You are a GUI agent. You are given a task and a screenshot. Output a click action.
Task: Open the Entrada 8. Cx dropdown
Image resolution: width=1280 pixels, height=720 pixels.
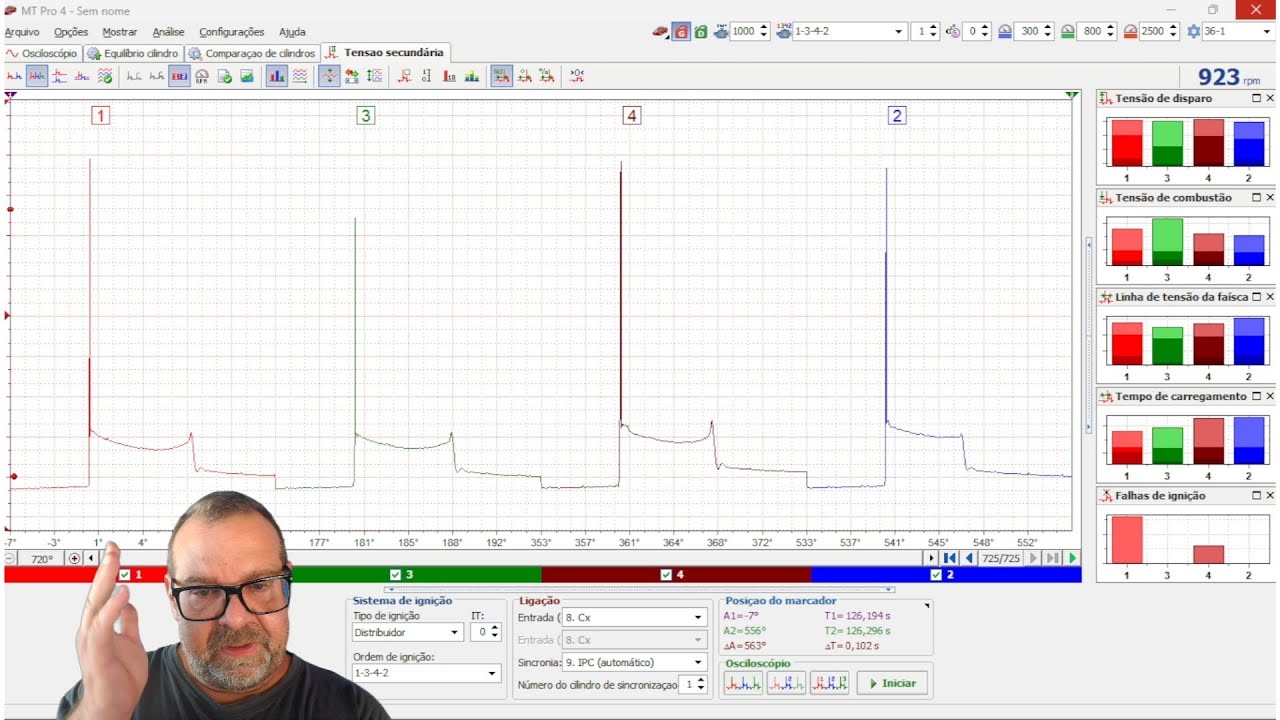coord(634,618)
